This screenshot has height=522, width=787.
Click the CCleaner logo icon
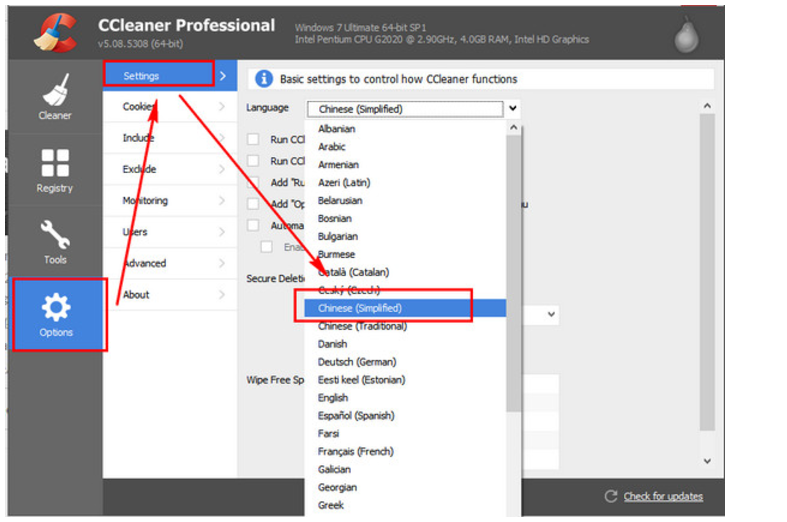[56, 33]
